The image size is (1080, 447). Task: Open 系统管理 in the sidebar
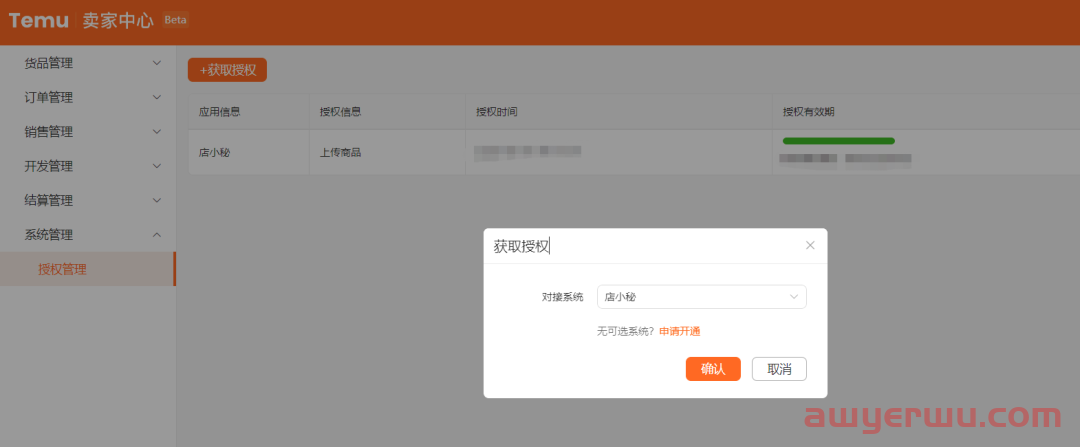49,235
